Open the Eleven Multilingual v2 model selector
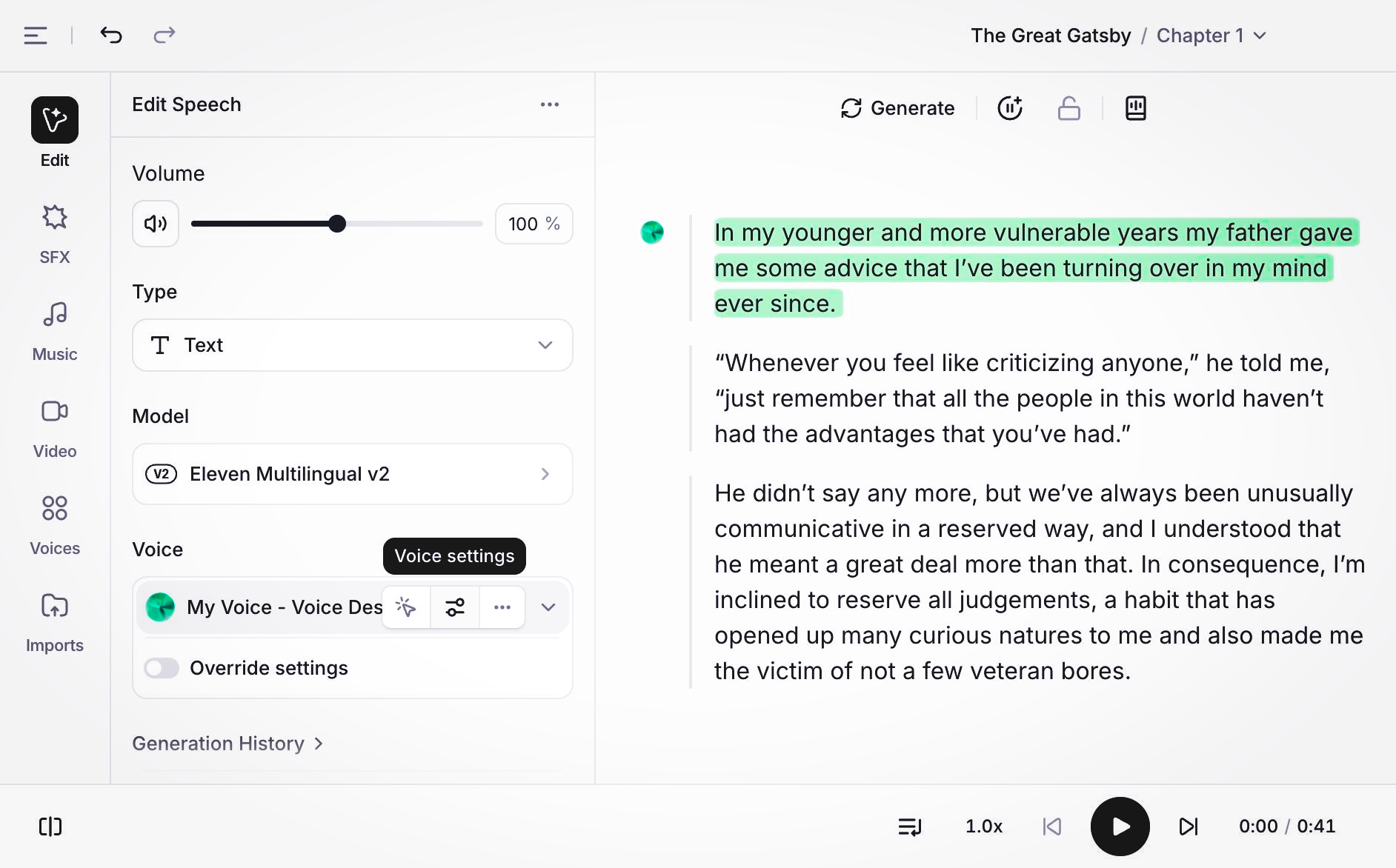 pyautogui.click(x=353, y=474)
